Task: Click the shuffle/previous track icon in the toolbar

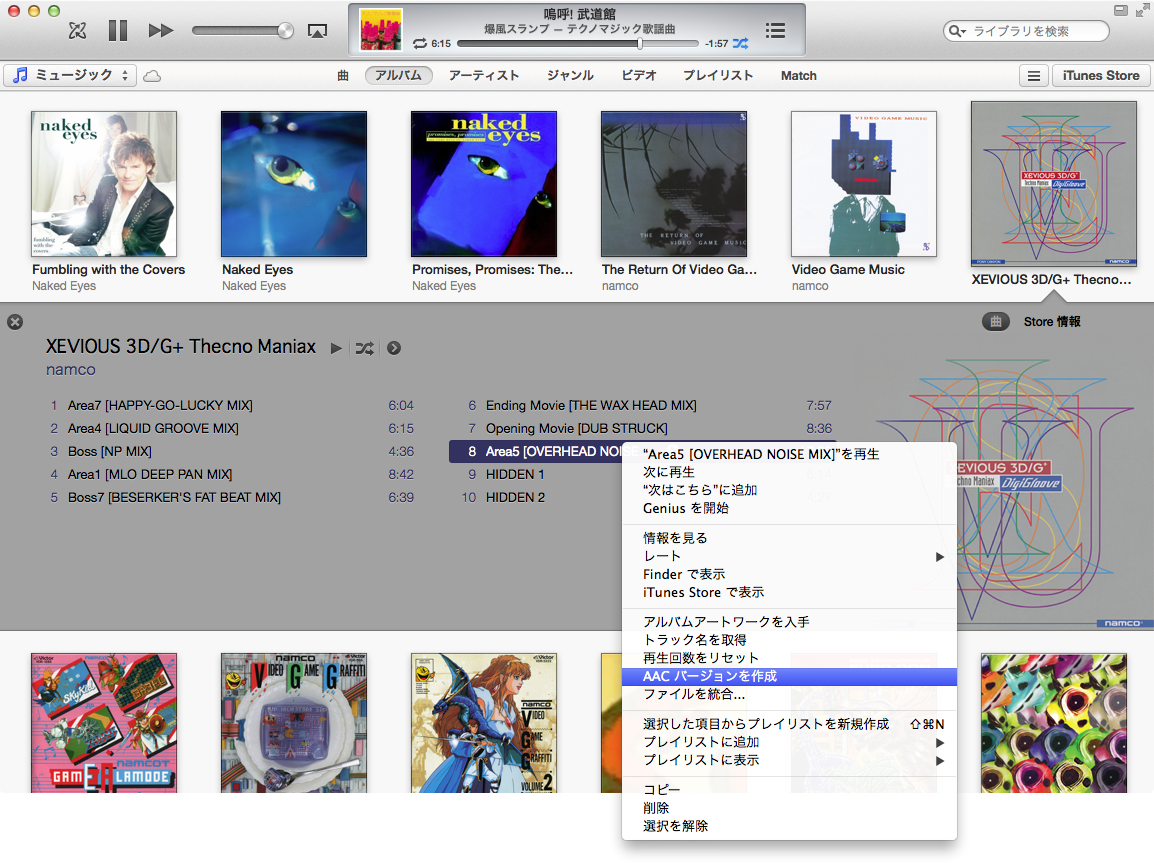Action: [x=77, y=31]
